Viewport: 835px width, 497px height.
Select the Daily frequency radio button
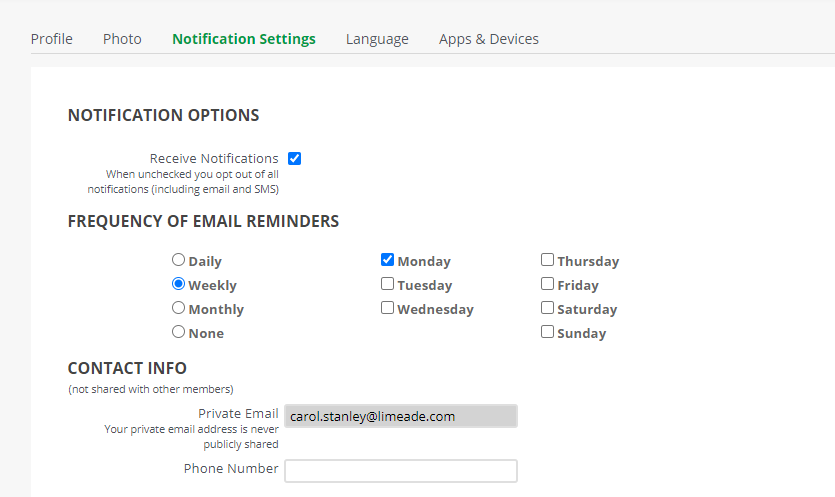[x=178, y=260]
